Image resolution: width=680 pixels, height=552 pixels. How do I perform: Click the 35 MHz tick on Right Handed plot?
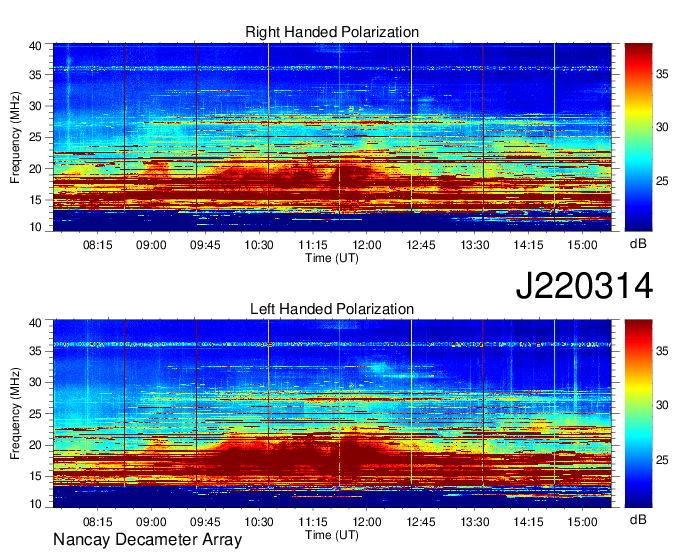[x=35, y=75]
